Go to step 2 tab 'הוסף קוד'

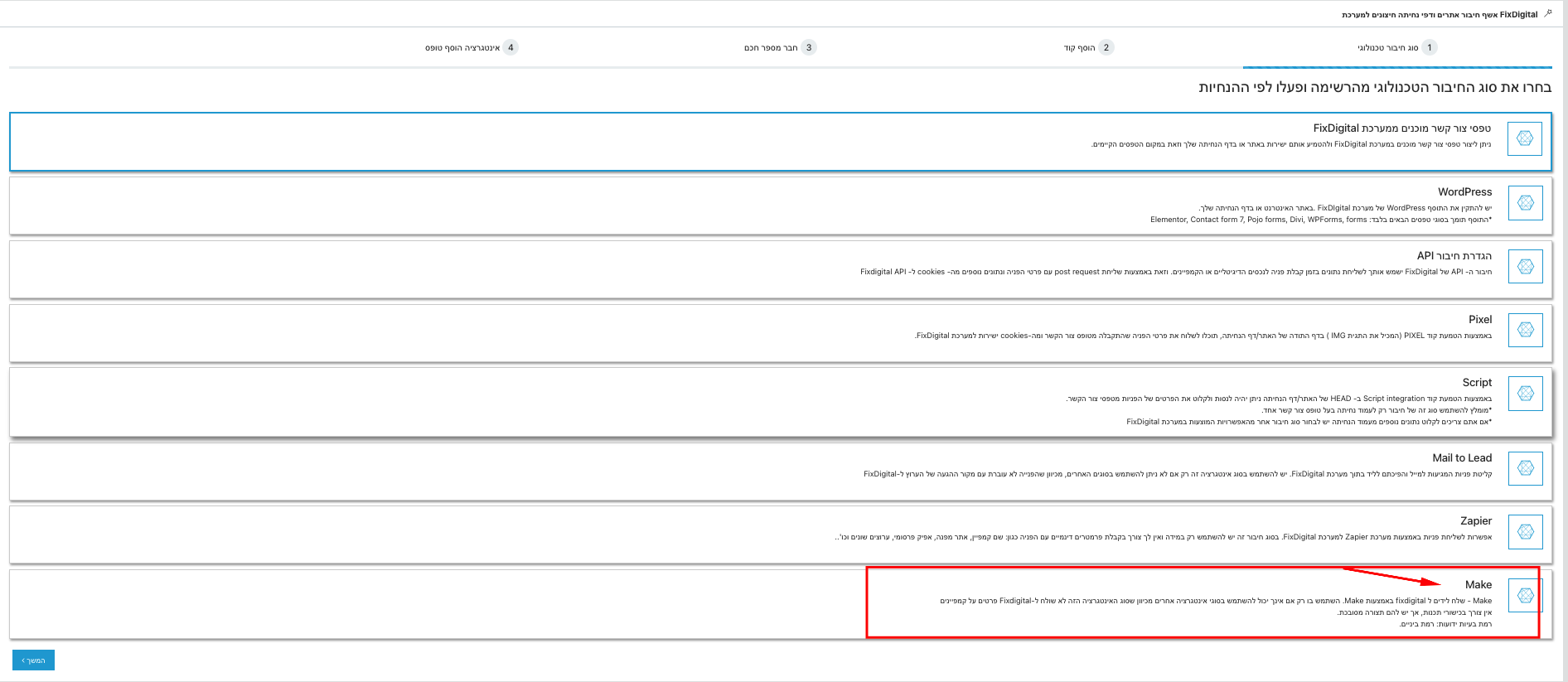(x=1088, y=47)
